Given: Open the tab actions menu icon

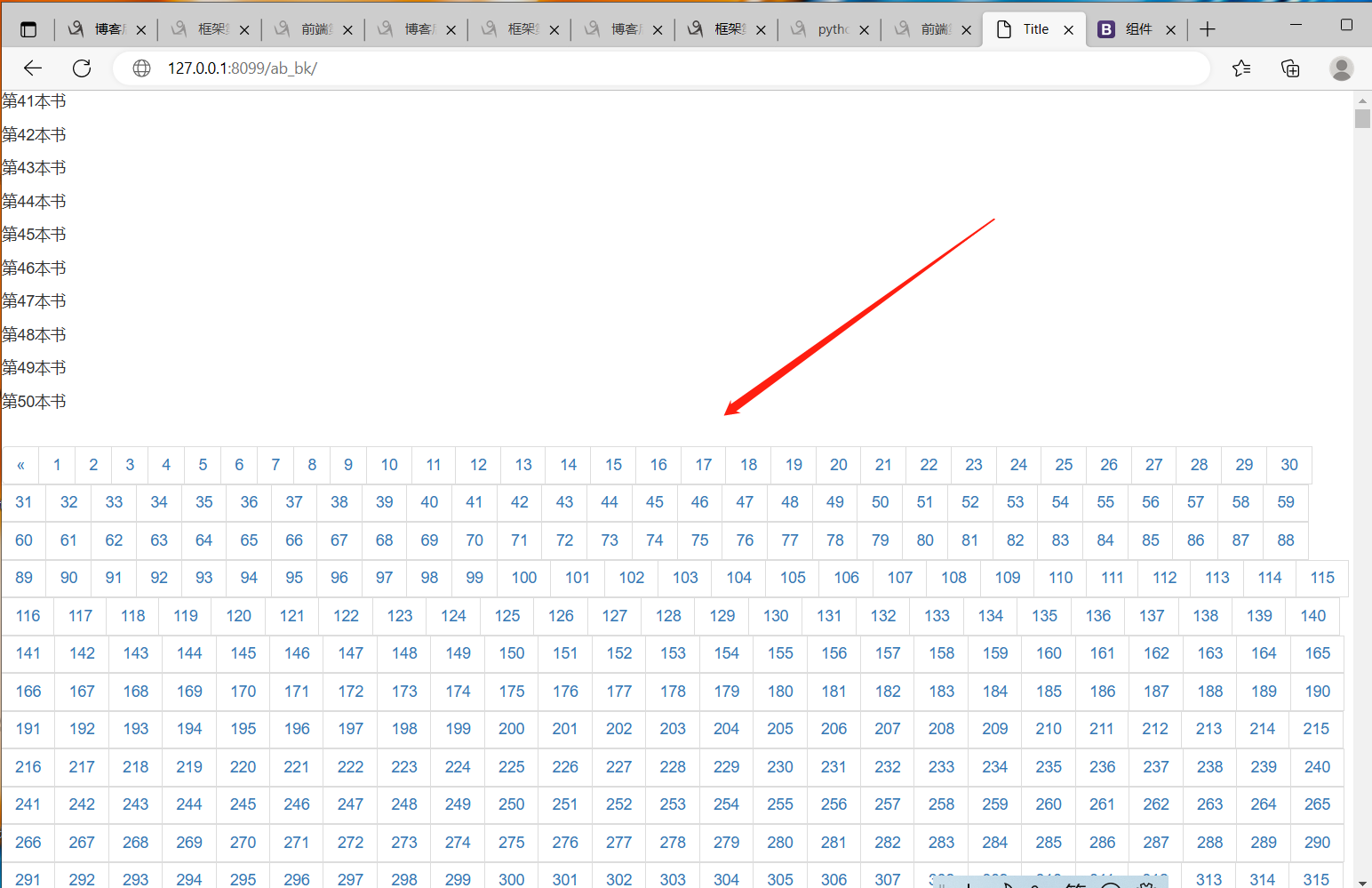Looking at the screenshot, I should click(28, 29).
